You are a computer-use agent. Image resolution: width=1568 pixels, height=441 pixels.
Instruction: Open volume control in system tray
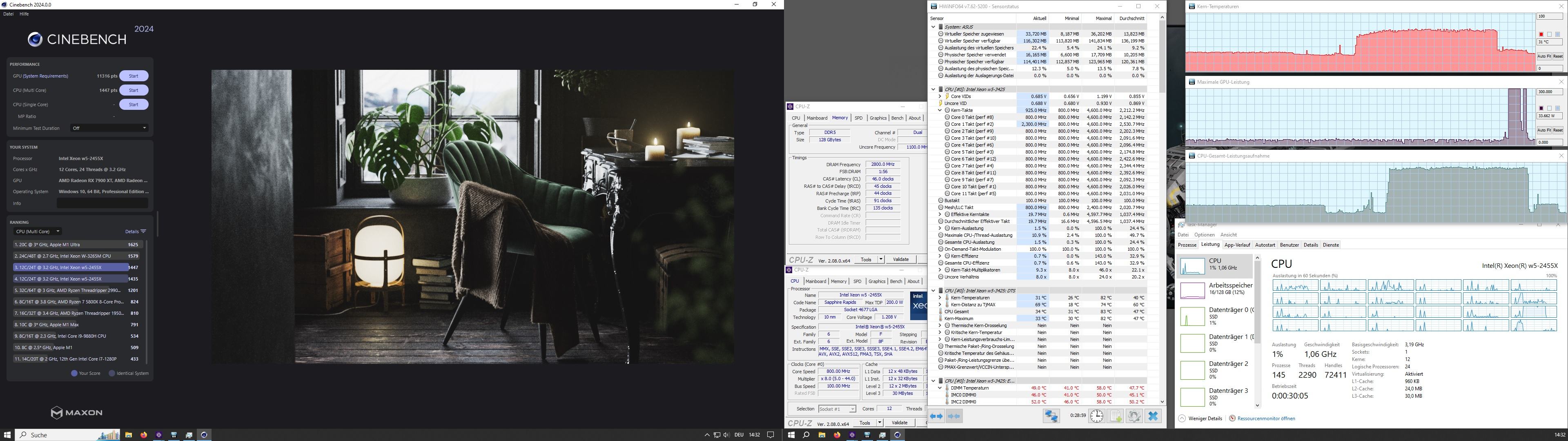click(x=726, y=435)
